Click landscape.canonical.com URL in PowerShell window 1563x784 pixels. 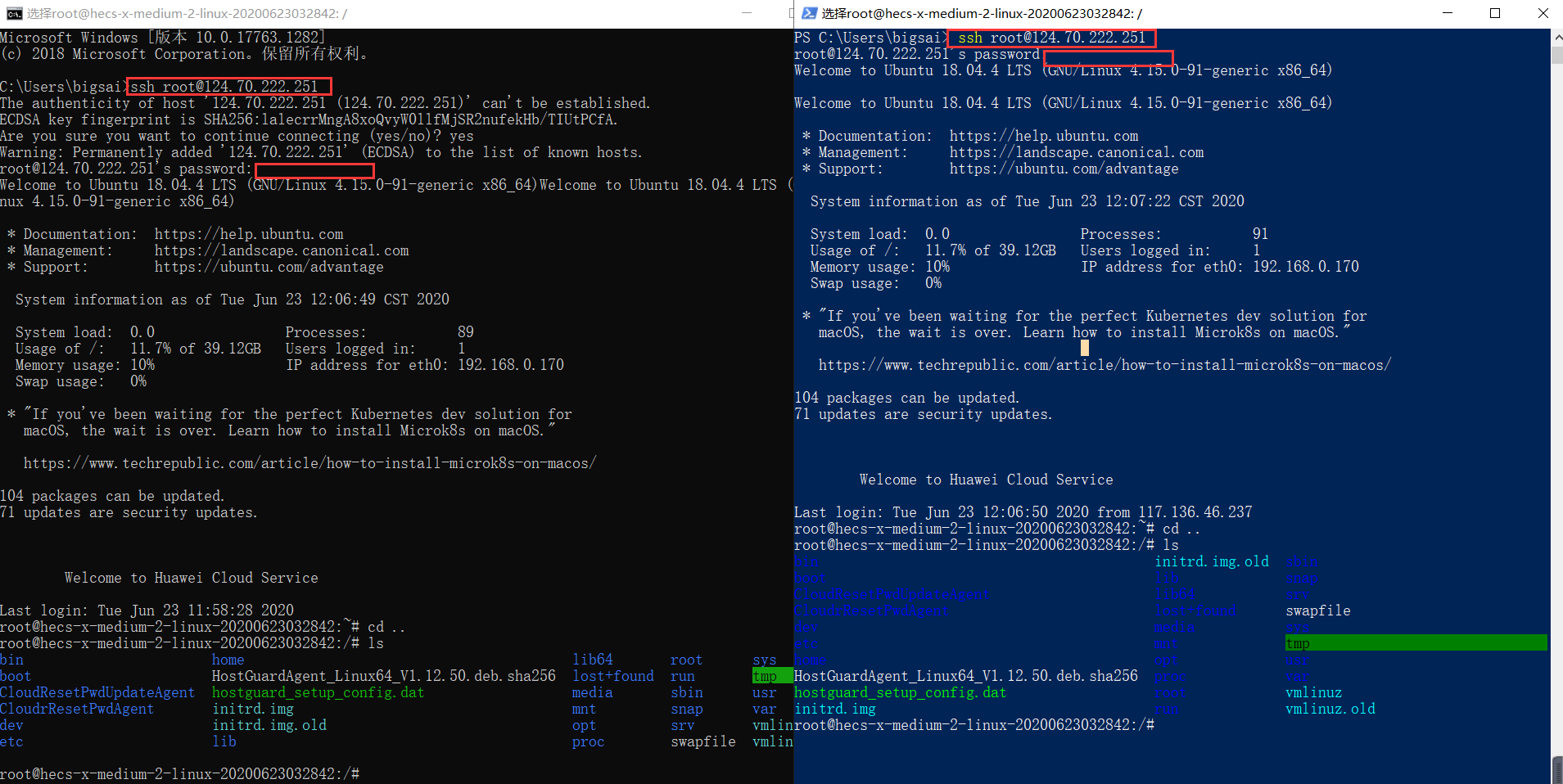[x=1077, y=152]
